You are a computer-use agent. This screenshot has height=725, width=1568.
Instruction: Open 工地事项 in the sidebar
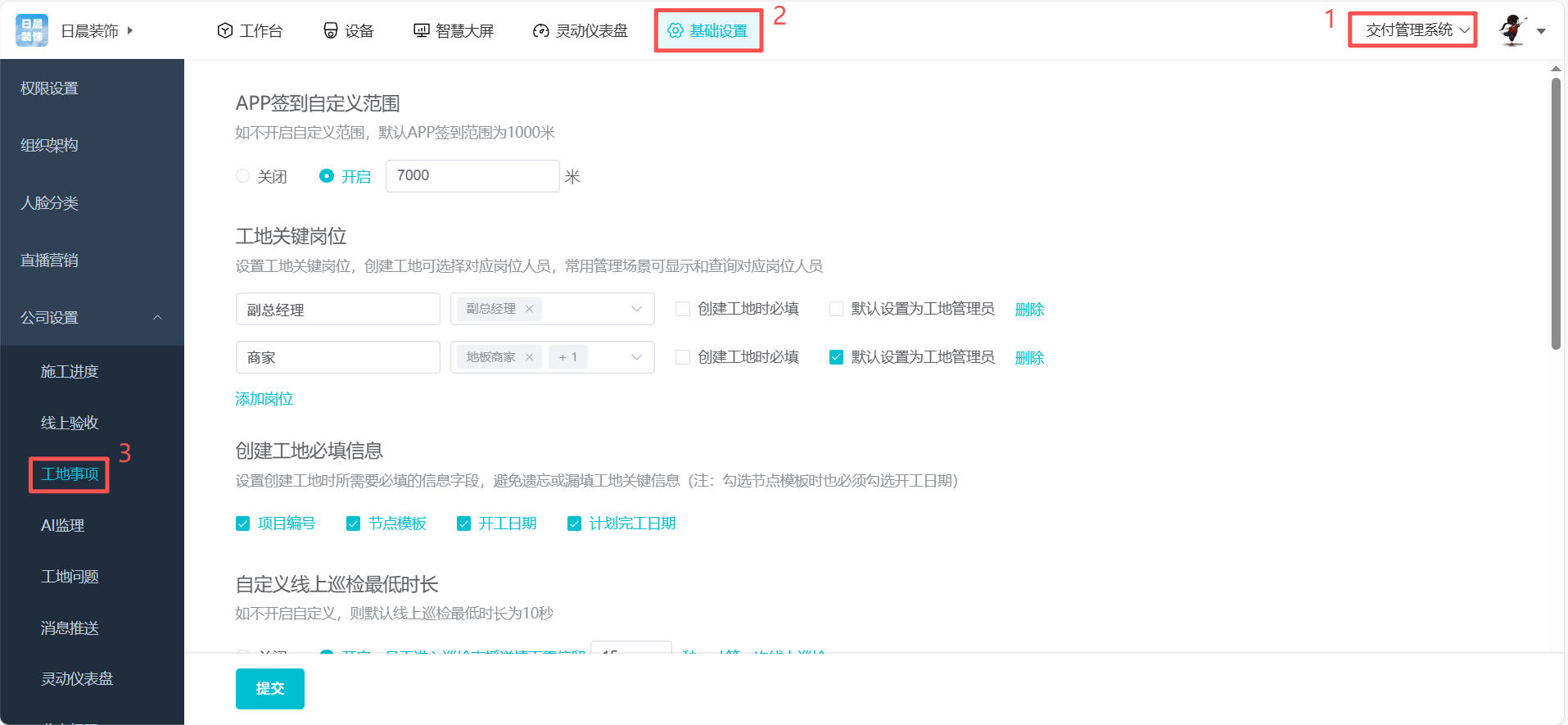(70, 474)
